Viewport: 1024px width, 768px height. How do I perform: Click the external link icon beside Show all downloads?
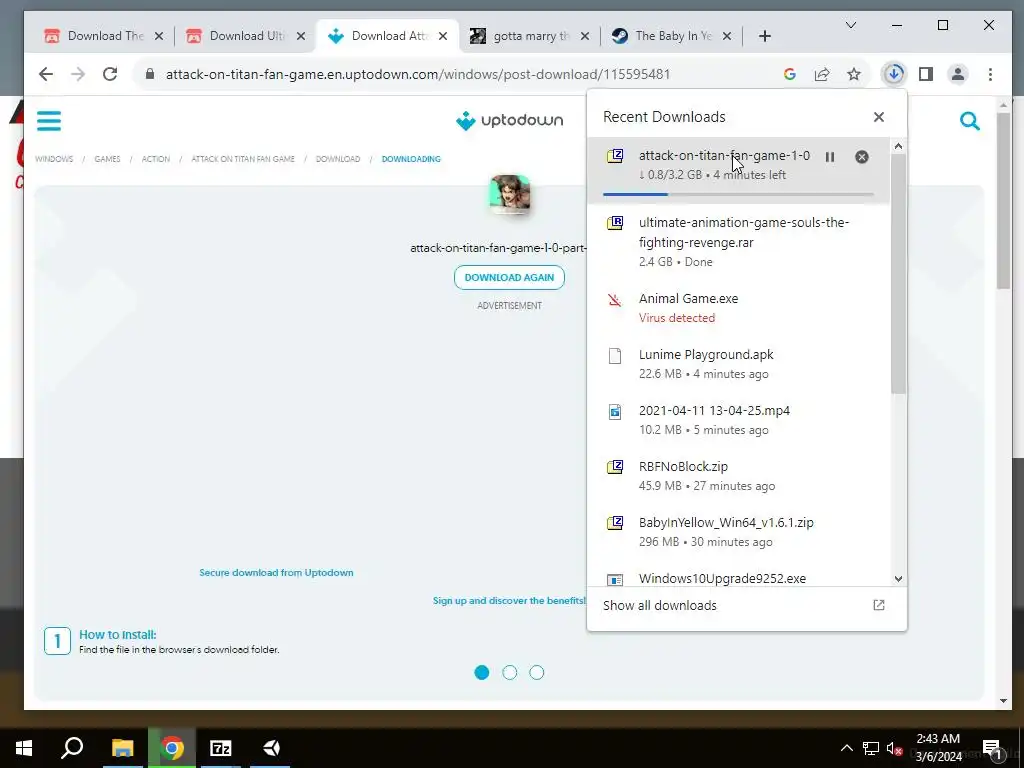pos(879,605)
